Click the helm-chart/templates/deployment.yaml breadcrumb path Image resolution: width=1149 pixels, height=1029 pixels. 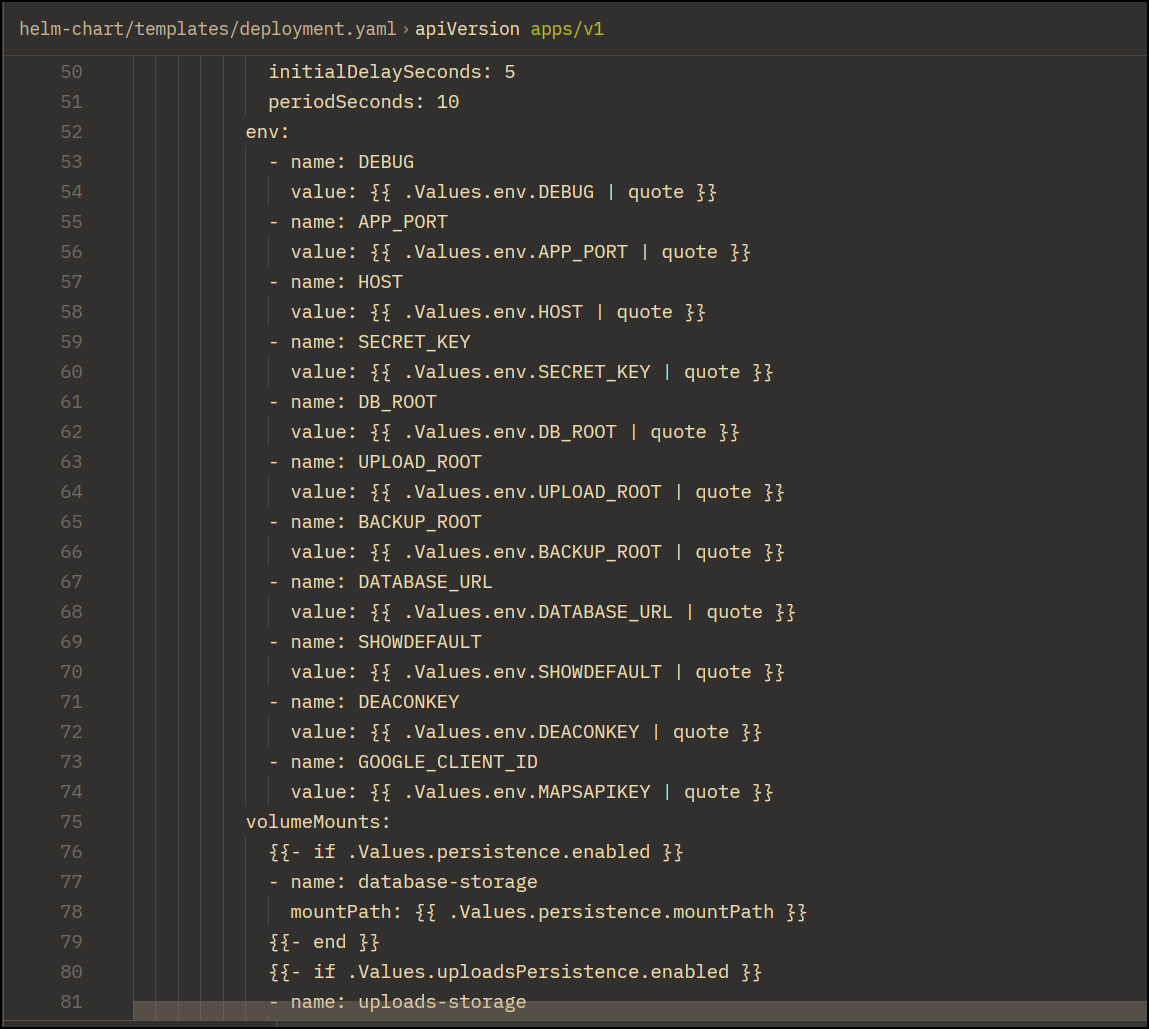tap(207, 29)
